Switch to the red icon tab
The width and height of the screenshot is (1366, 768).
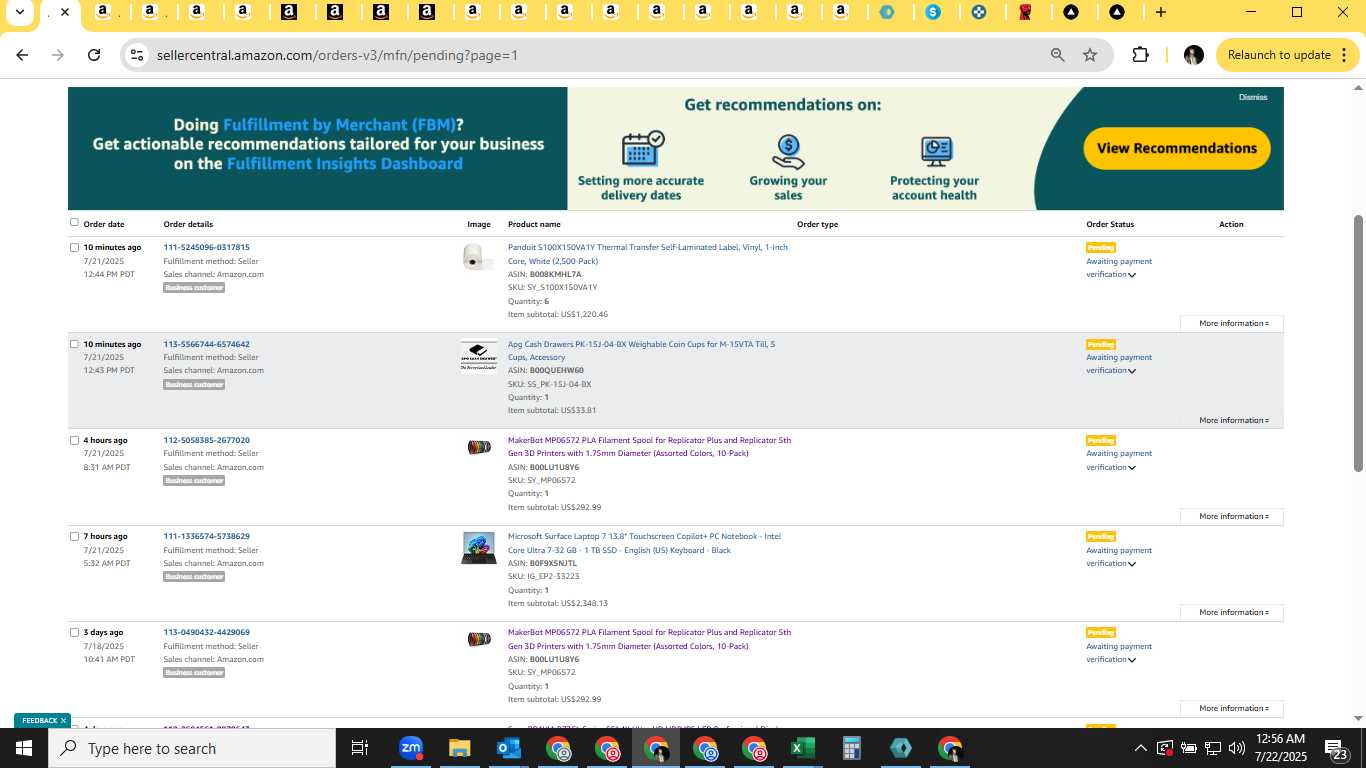coord(1025,12)
